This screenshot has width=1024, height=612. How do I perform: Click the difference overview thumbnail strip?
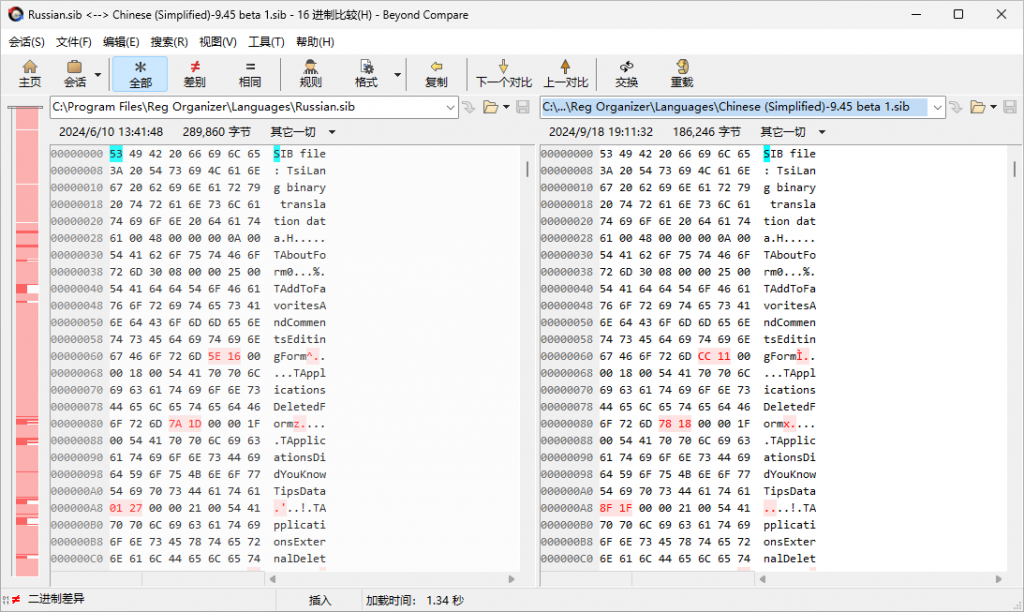[27, 341]
